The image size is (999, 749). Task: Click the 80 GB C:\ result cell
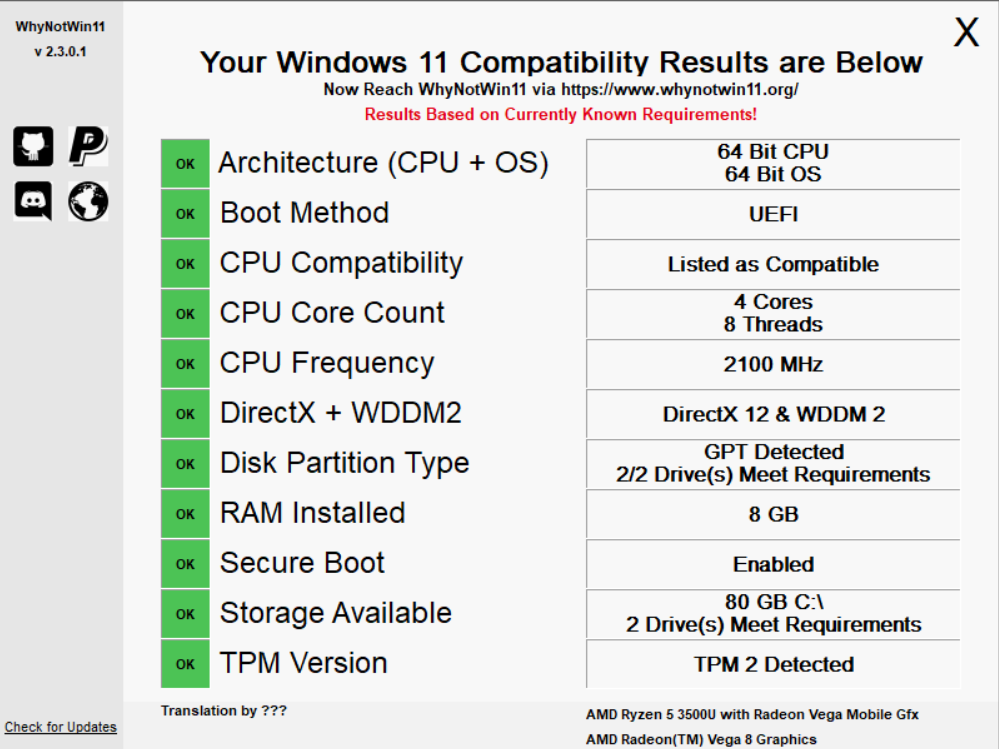[x=773, y=614]
